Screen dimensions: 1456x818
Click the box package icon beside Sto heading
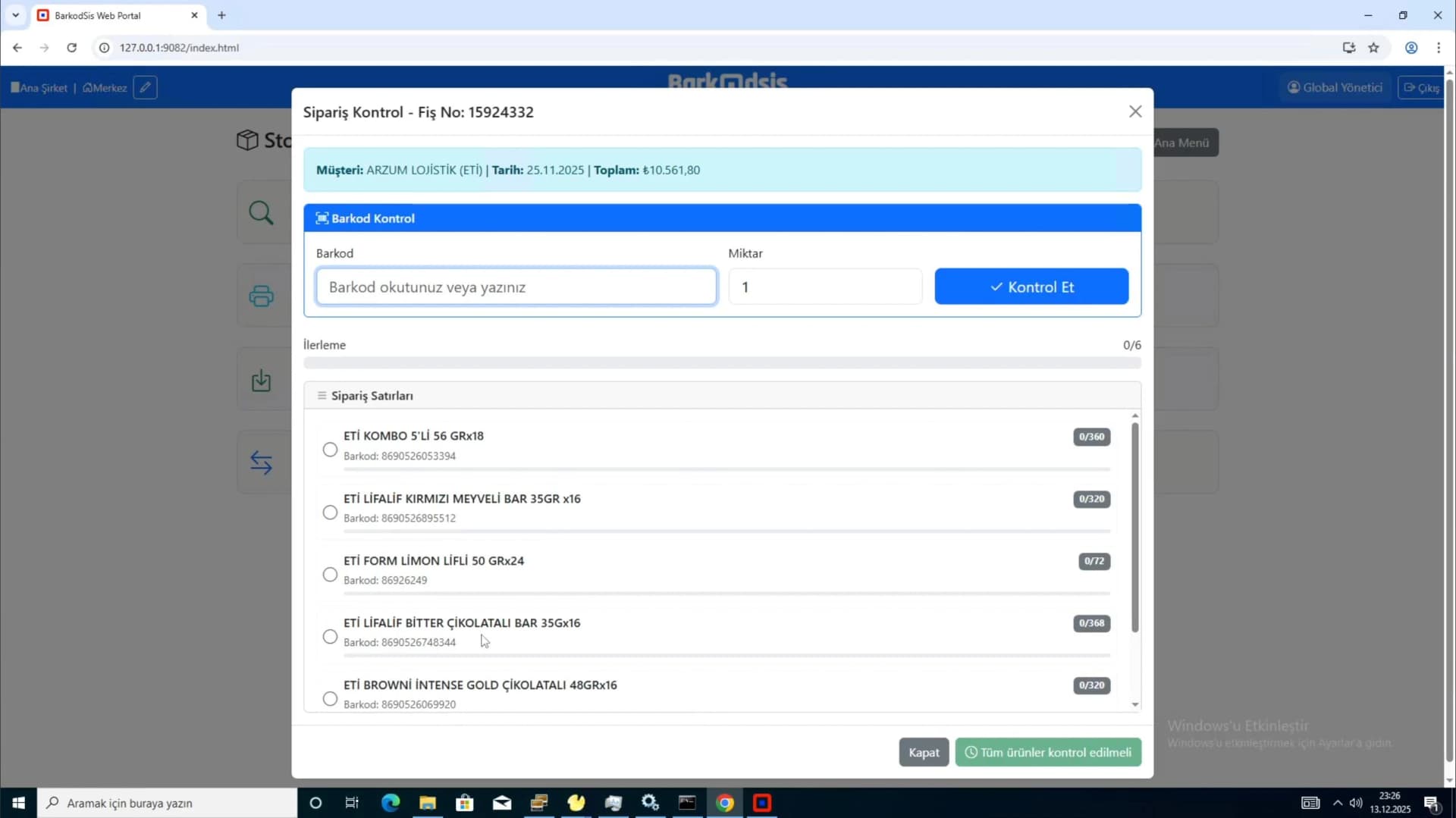[247, 140]
